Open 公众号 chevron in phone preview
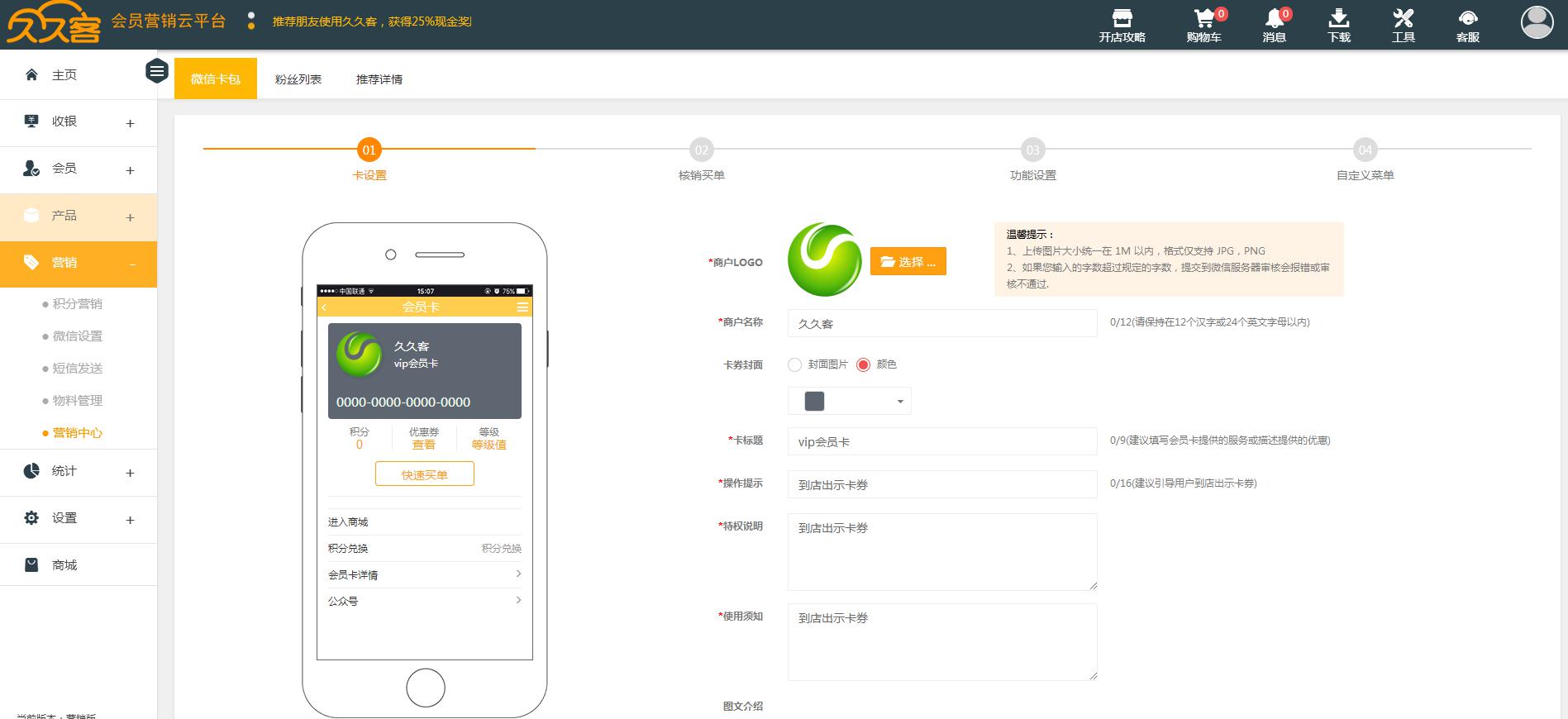Screen dimensions: 1568x719 point(518,600)
